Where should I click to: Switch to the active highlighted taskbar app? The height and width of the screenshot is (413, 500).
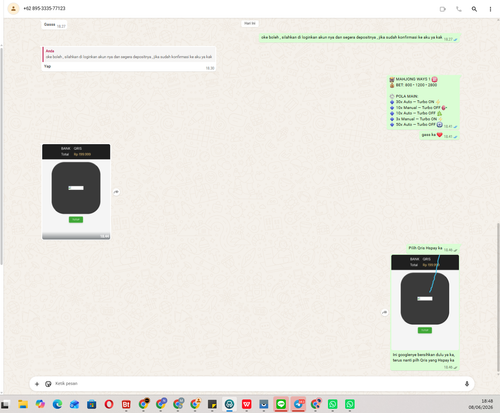[x=229, y=404]
